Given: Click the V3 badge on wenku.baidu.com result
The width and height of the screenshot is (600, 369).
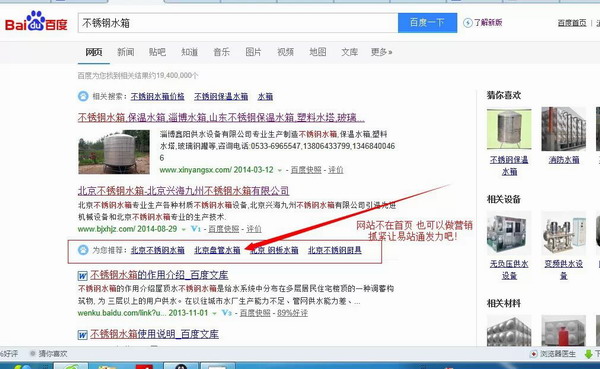Looking at the screenshot, I should (x=227, y=313).
